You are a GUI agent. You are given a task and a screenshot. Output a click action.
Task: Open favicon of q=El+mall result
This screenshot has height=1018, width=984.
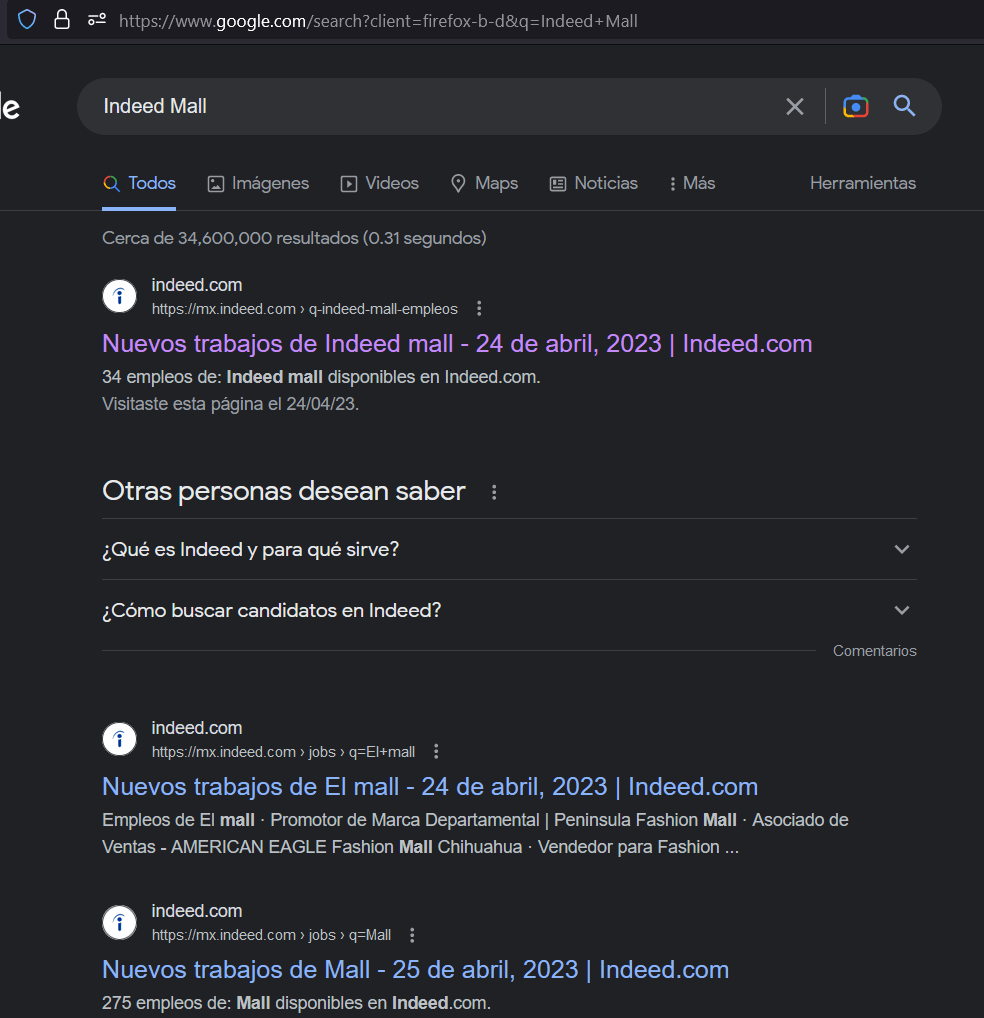[x=119, y=739]
